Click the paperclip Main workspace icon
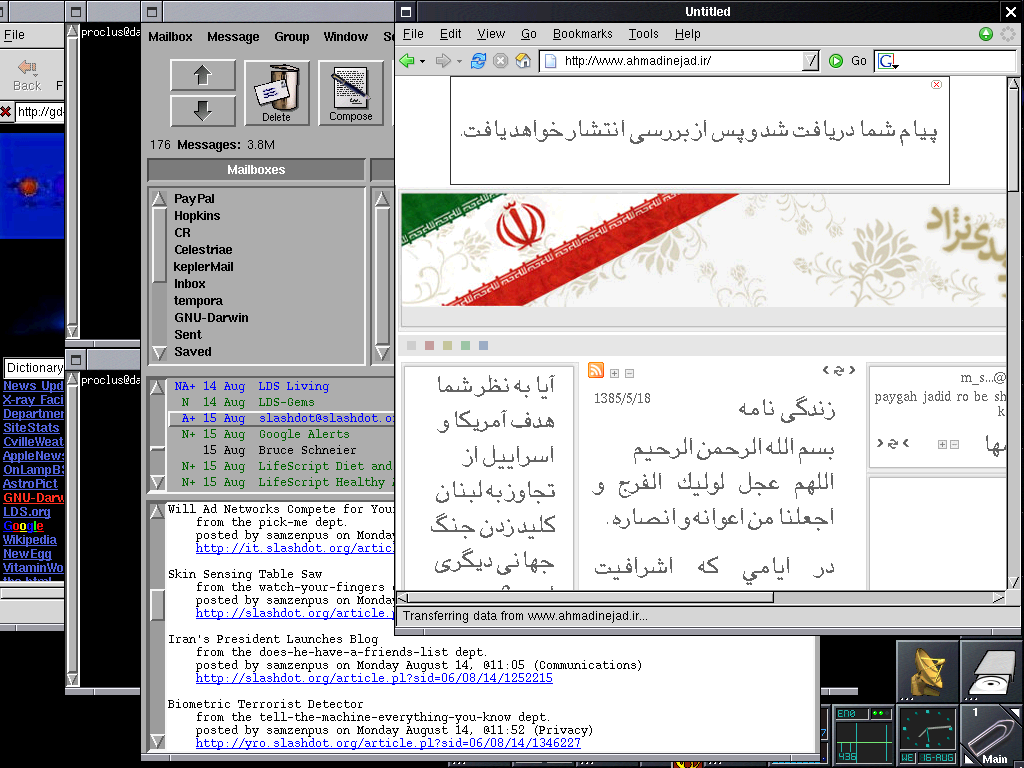Image resolution: width=1024 pixels, height=768 pixels. pyautogui.click(x=991, y=735)
